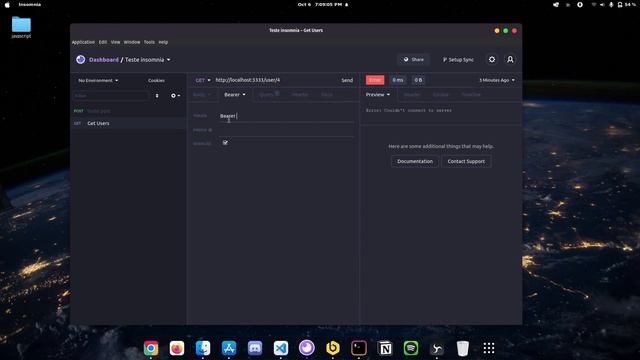Open Notion from the dock
This screenshot has height=360, width=640.
pyautogui.click(x=385, y=348)
